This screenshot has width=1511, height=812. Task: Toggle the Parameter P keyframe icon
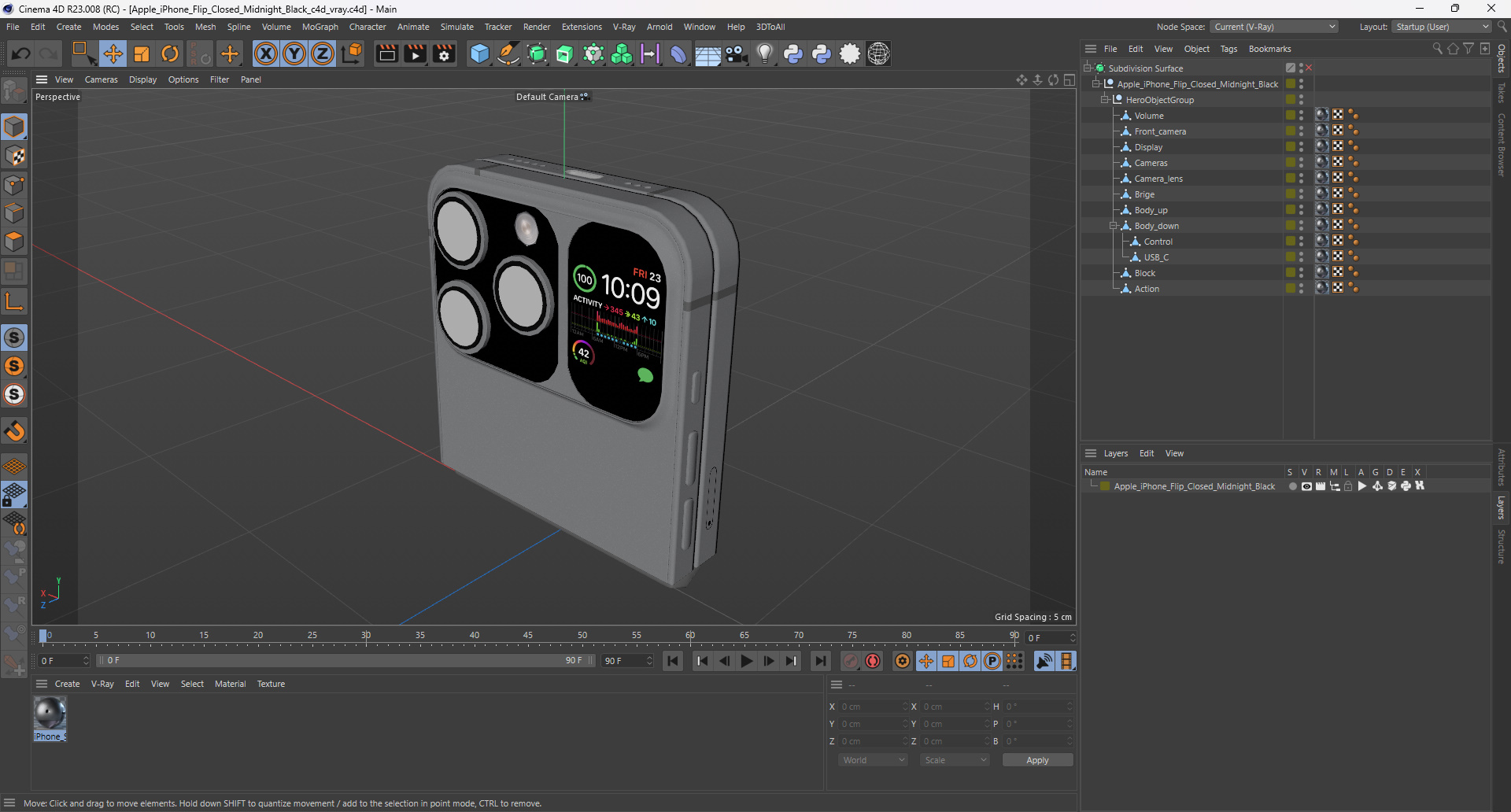pos(992,661)
